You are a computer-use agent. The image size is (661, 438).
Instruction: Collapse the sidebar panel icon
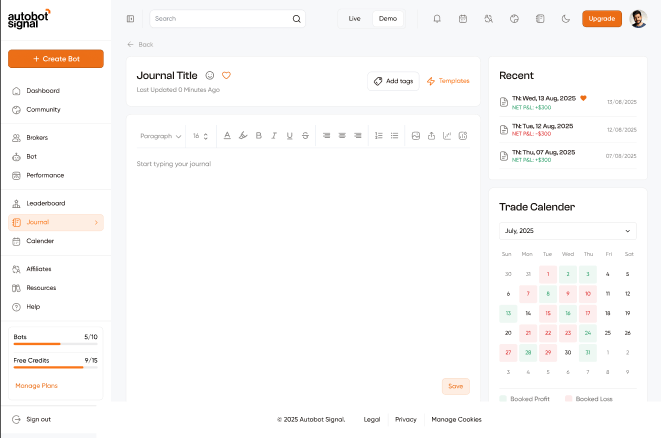[x=130, y=19]
